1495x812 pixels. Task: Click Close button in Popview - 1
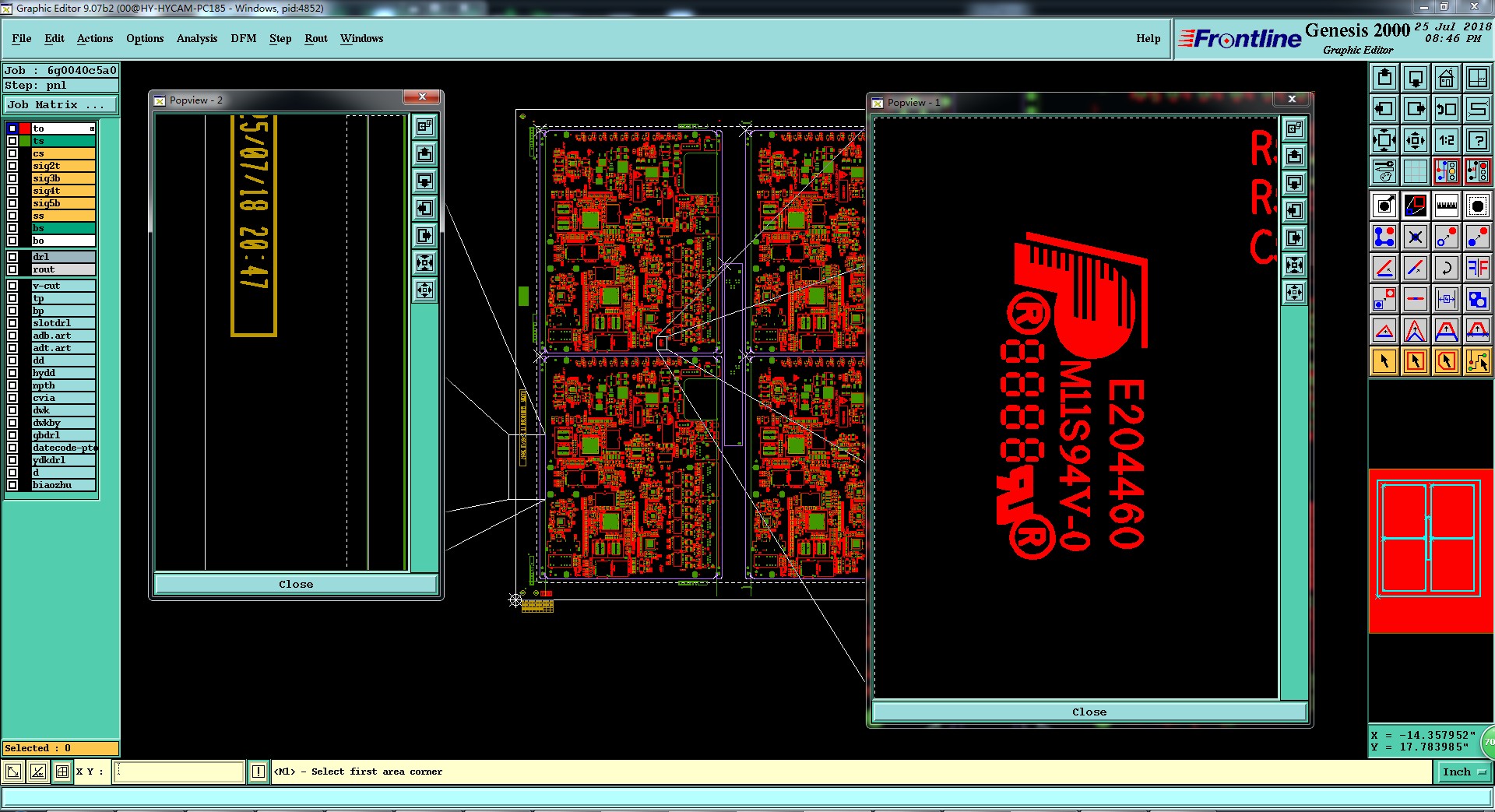click(x=1089, y=712)
